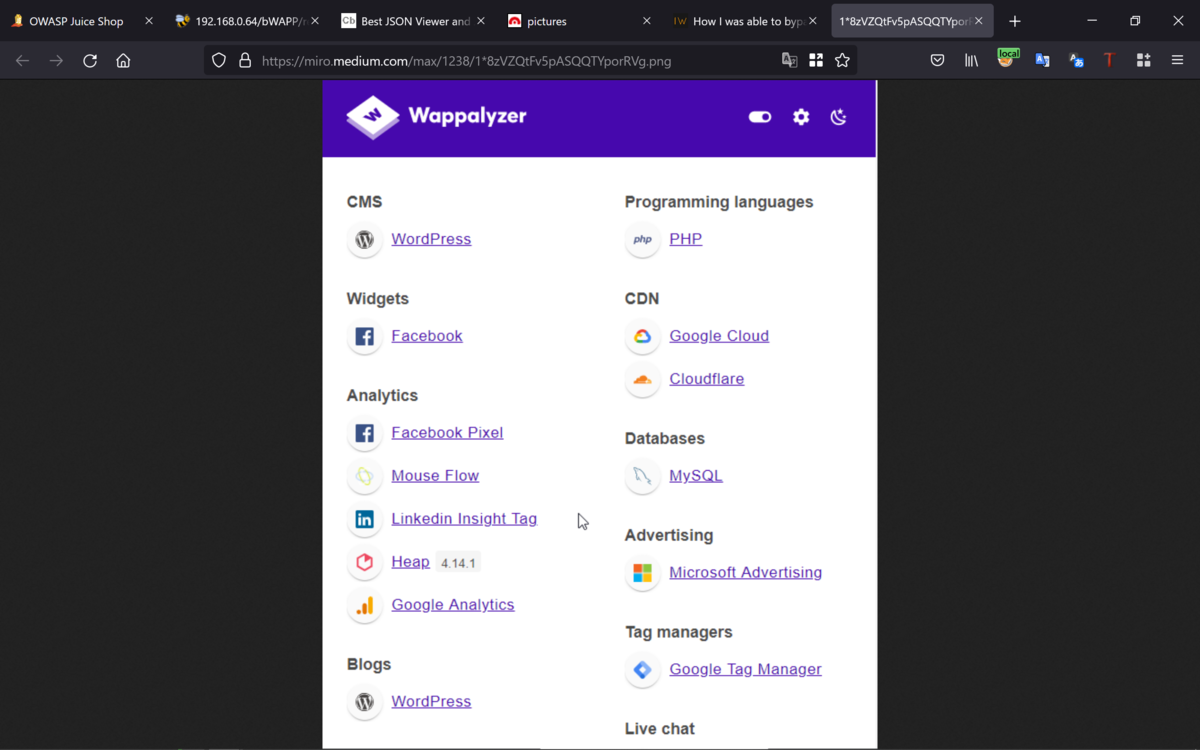This screenshot has width=1200, height=750.
Task: Click the Programming languages heading
Action: coord(719,202)
